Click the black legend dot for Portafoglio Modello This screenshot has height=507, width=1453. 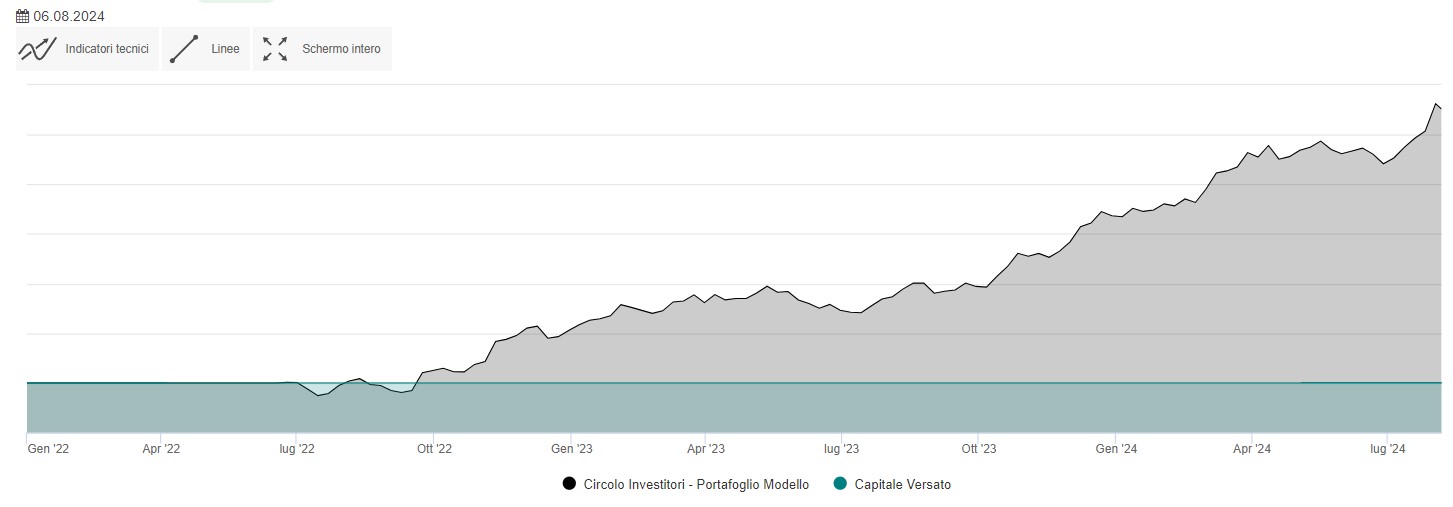coord(569,484)
